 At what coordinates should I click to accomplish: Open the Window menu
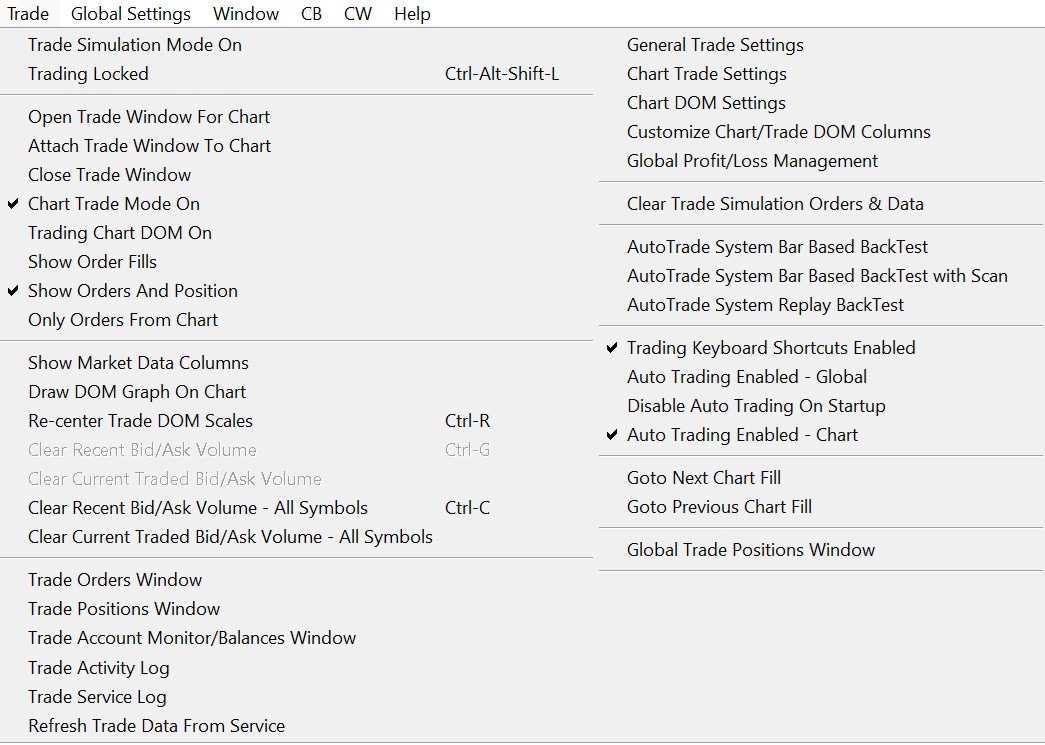246,14
